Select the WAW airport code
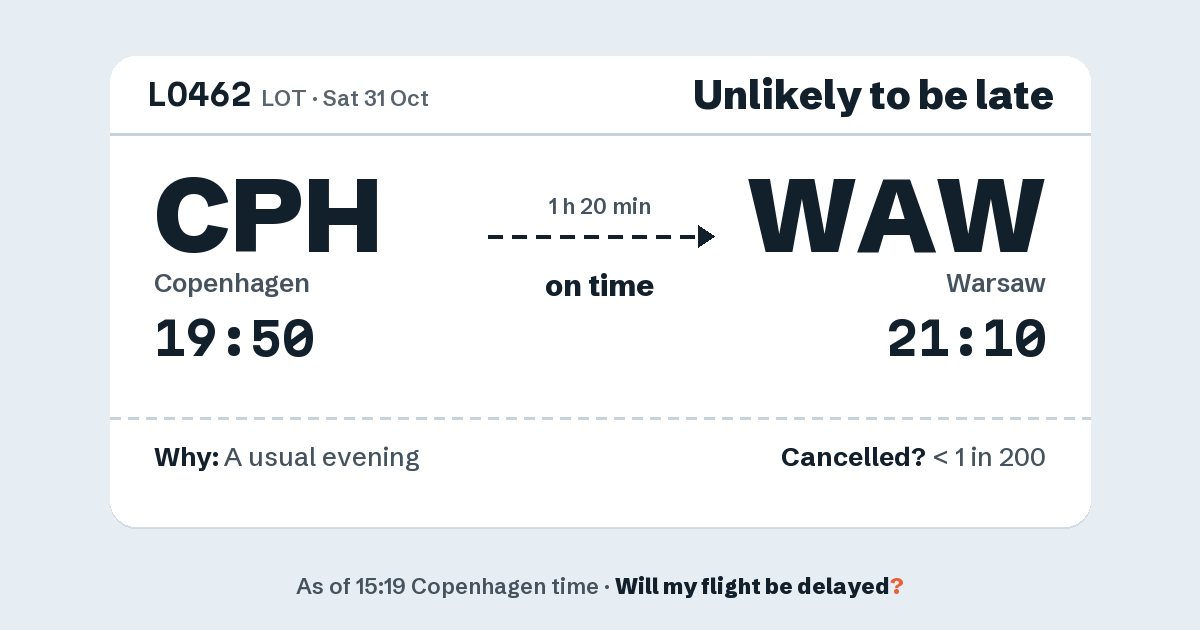1200x630 pixels. coord(898,216)
